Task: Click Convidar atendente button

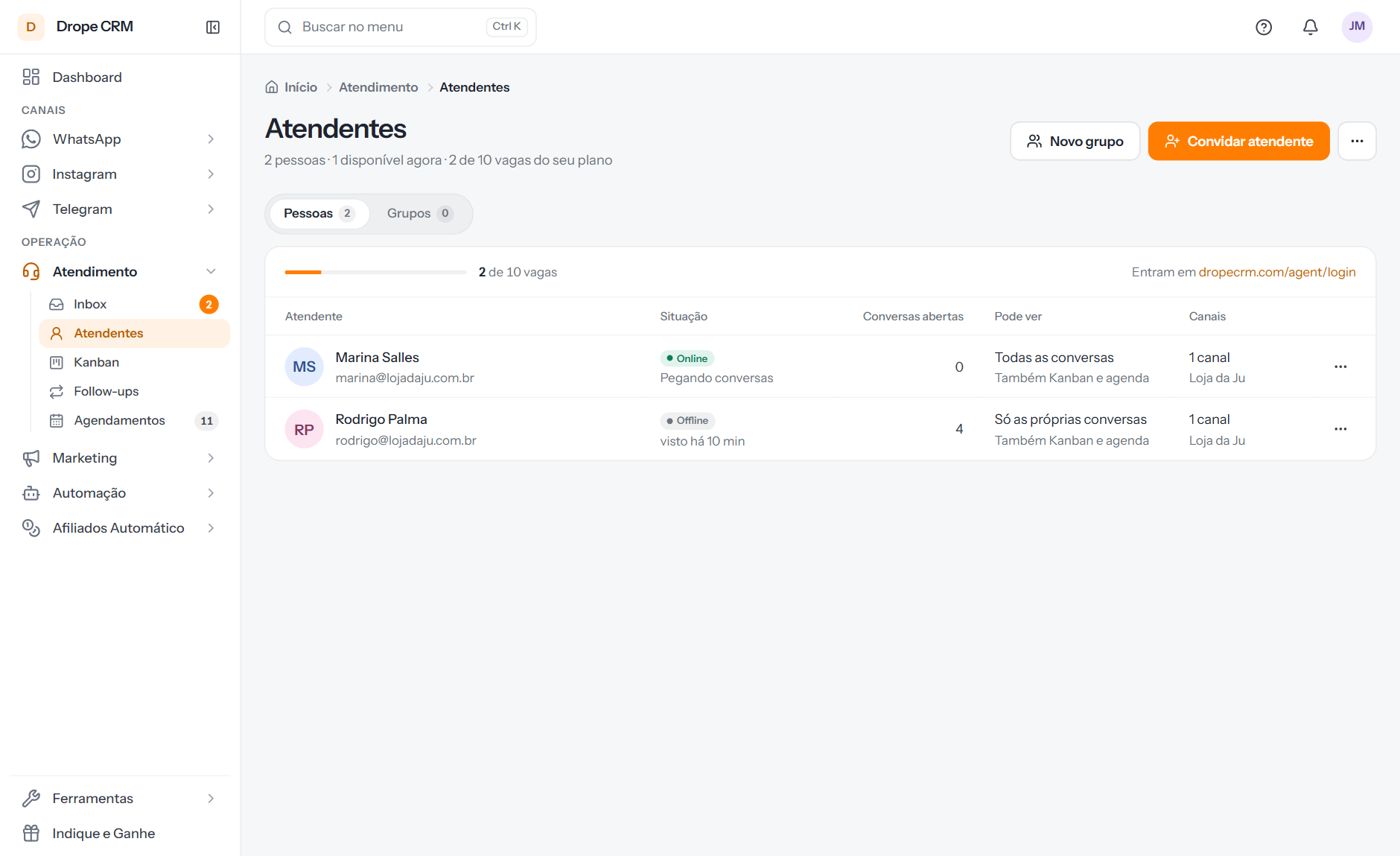Action: point(1238,141)
